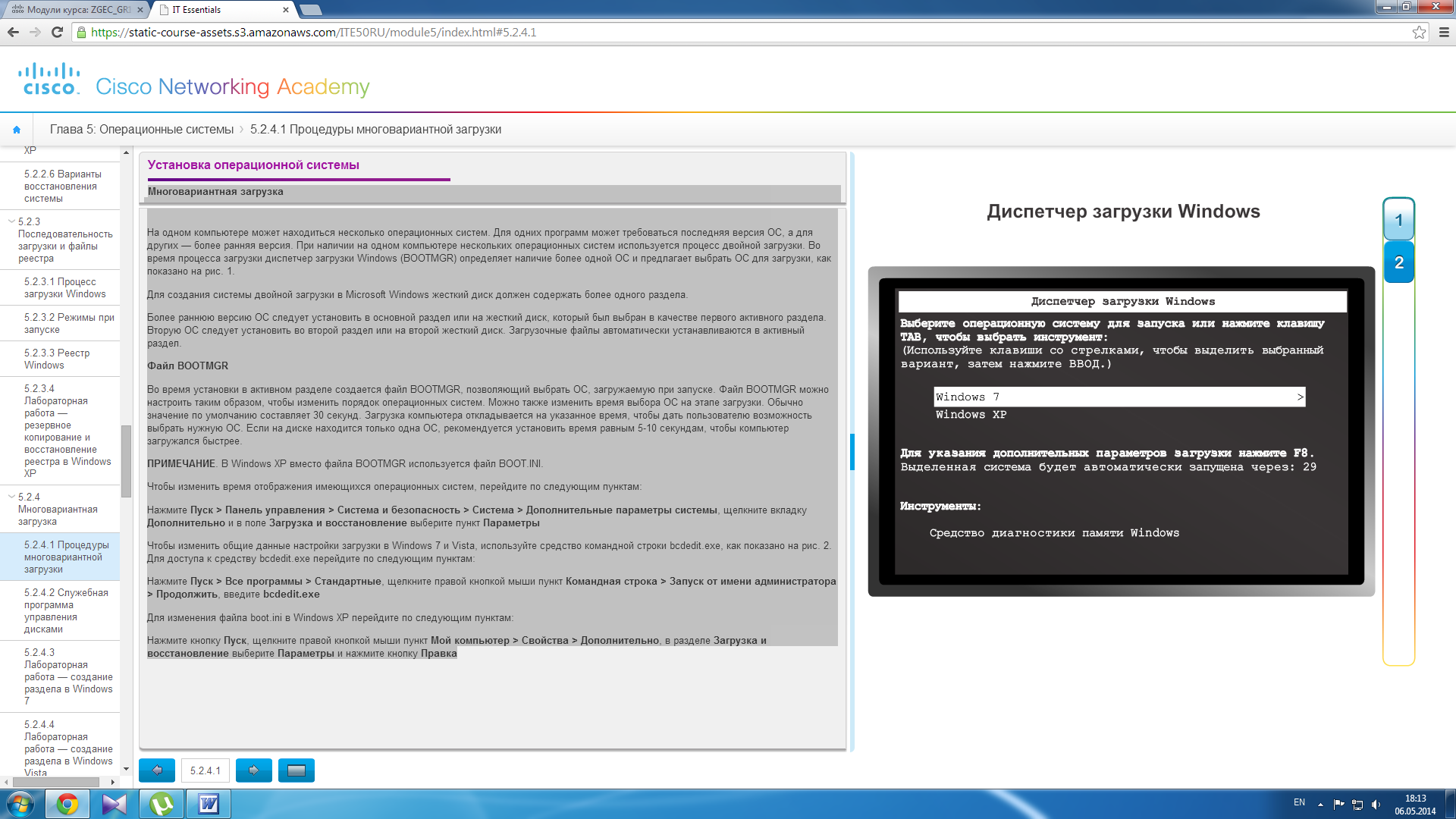Open Microsoft Word from taskbar

(209, 804)
